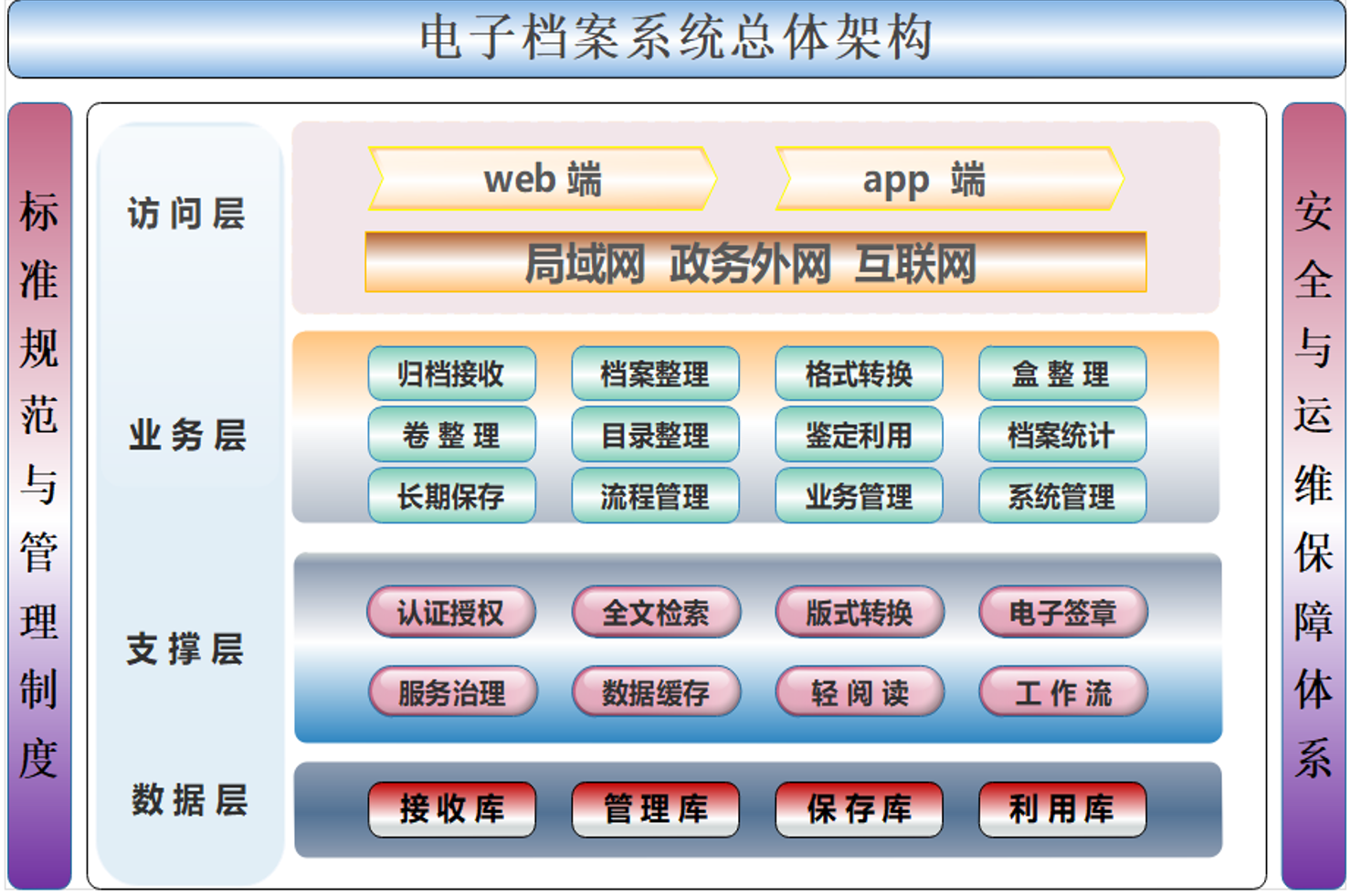Click the 电子档案系统总体架构 title banner
This screenshot has width=1351, height=896.
(x=676, y=38)
